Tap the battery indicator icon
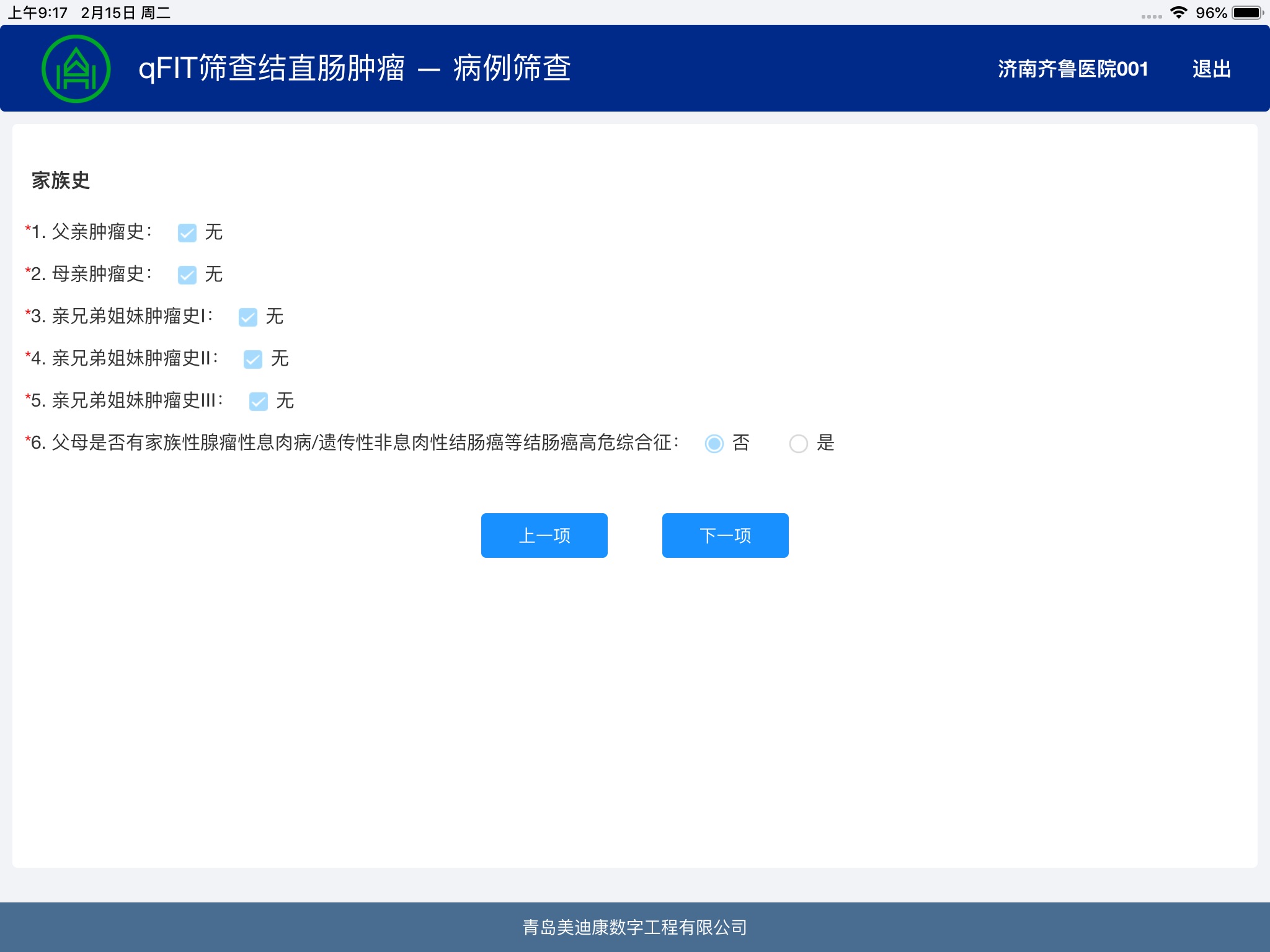 pyautogui.click(x=1248, y=12)
